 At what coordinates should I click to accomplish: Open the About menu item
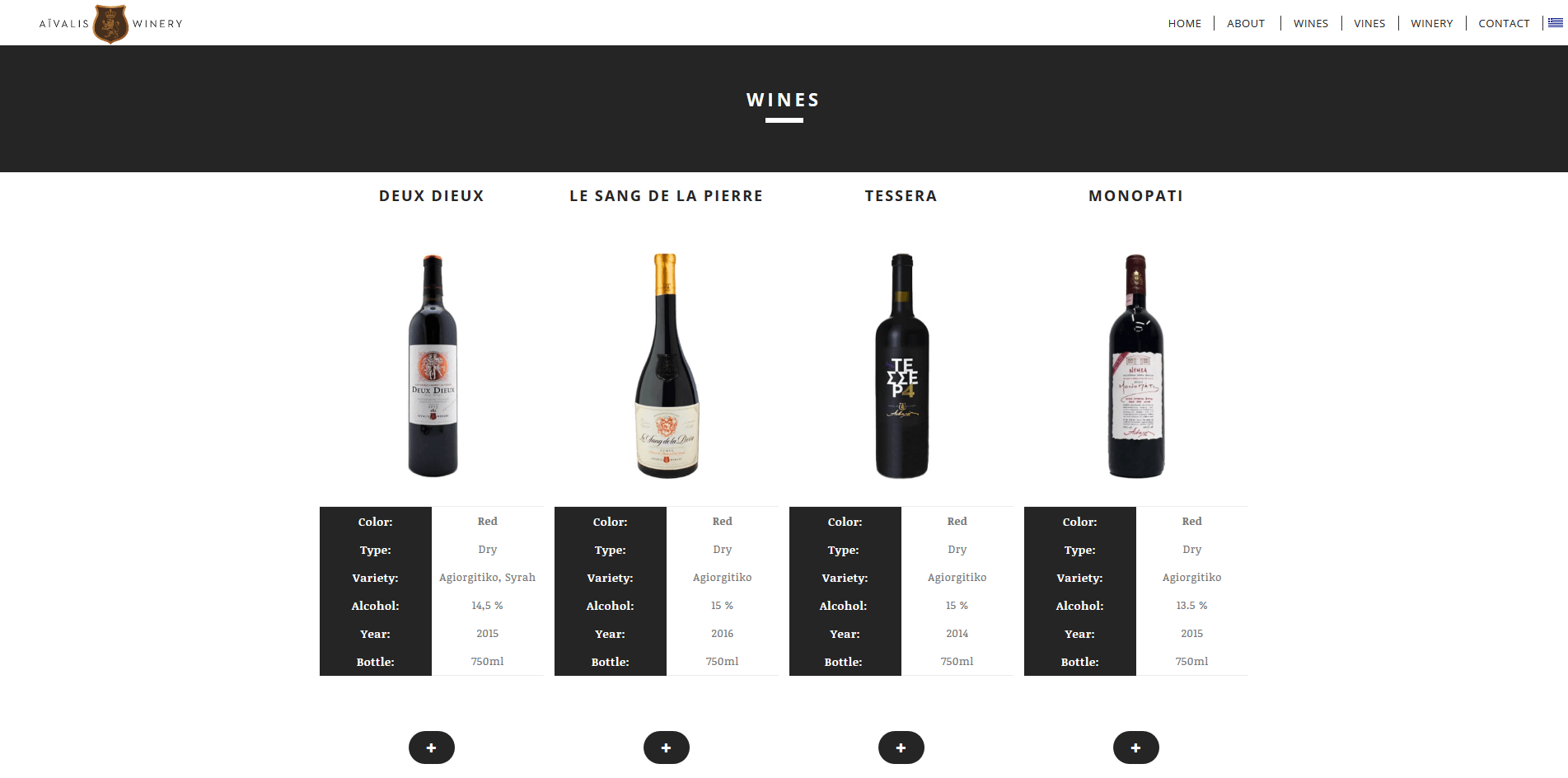(x=1246, y=23)
